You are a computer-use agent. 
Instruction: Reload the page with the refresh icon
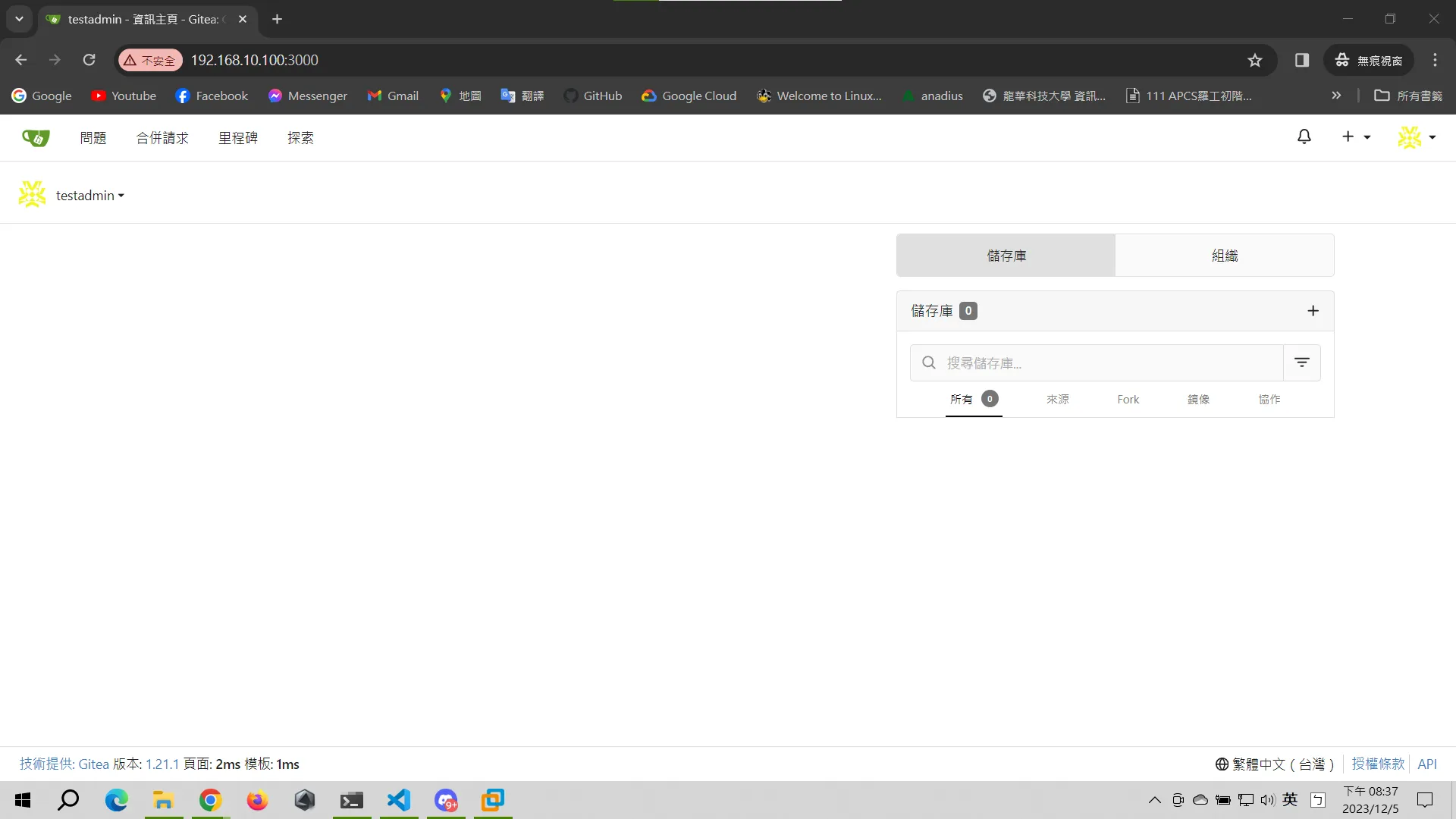(x=89, y=60)
